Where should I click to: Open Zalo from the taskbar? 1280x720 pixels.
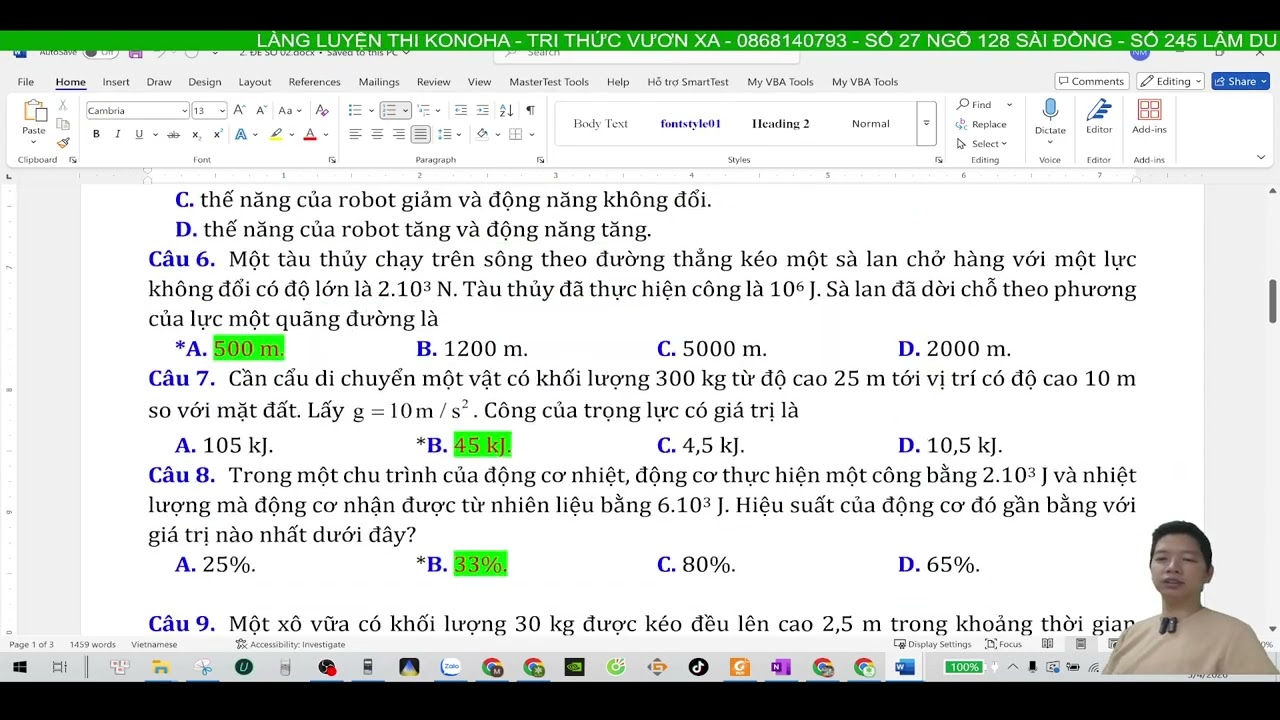pyautogui.click(x=450, y=667)
